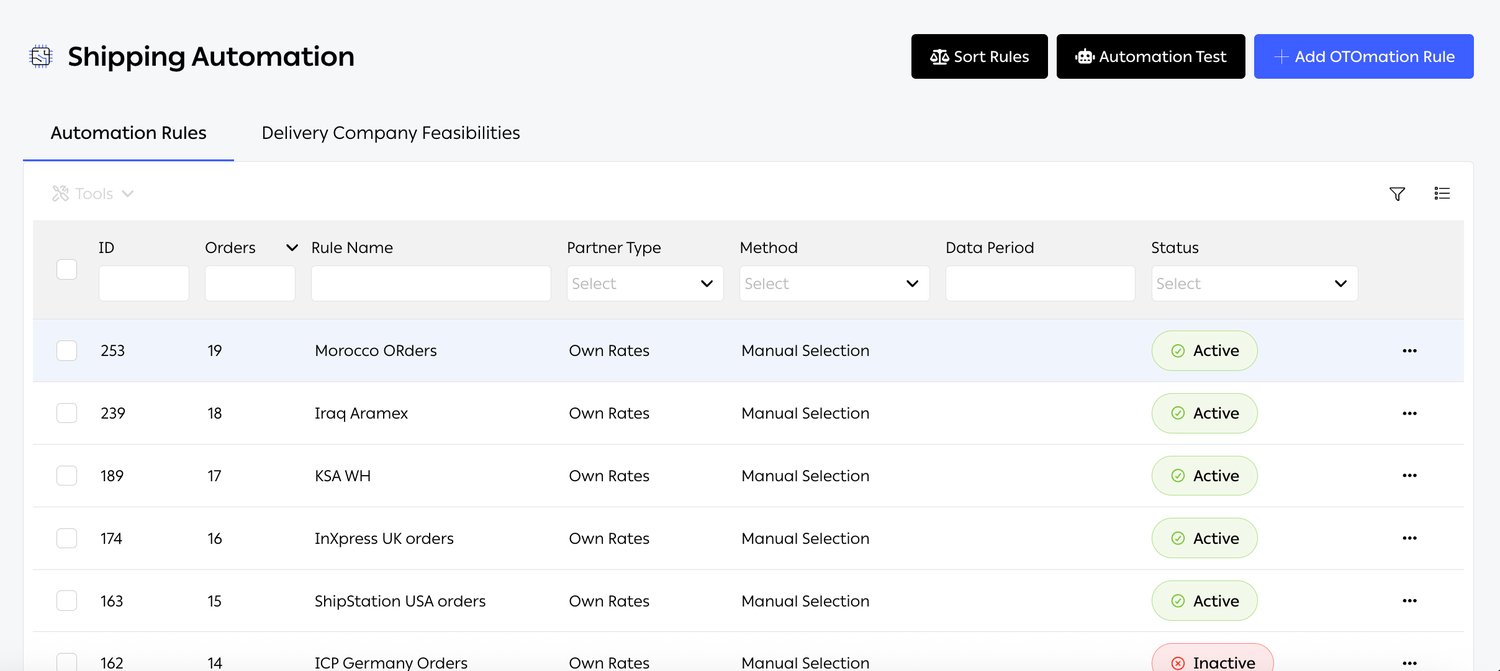Click the Rule Name column header
This screenshot has height=671, width=1500.
(x=352, y=248)
